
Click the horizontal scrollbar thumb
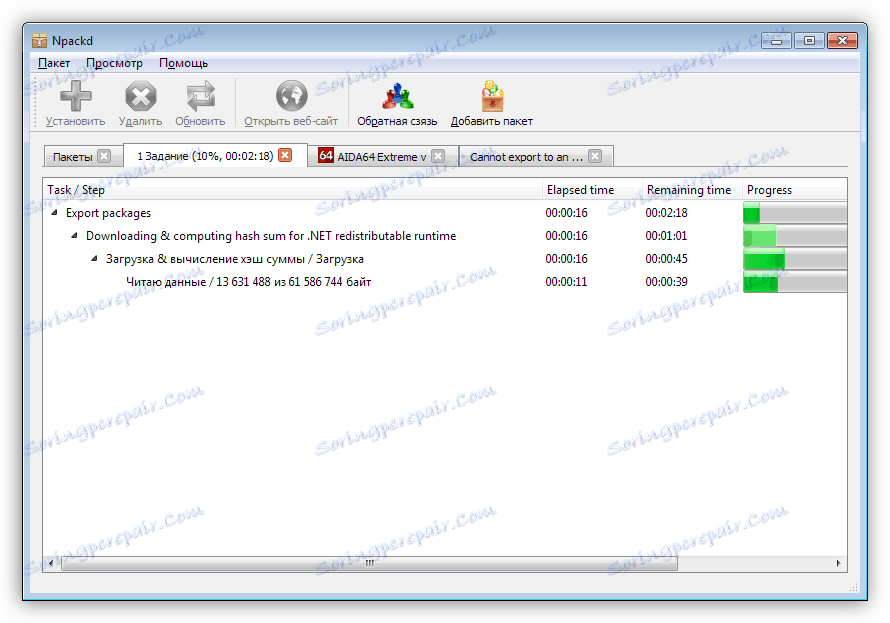coord(370,563)
